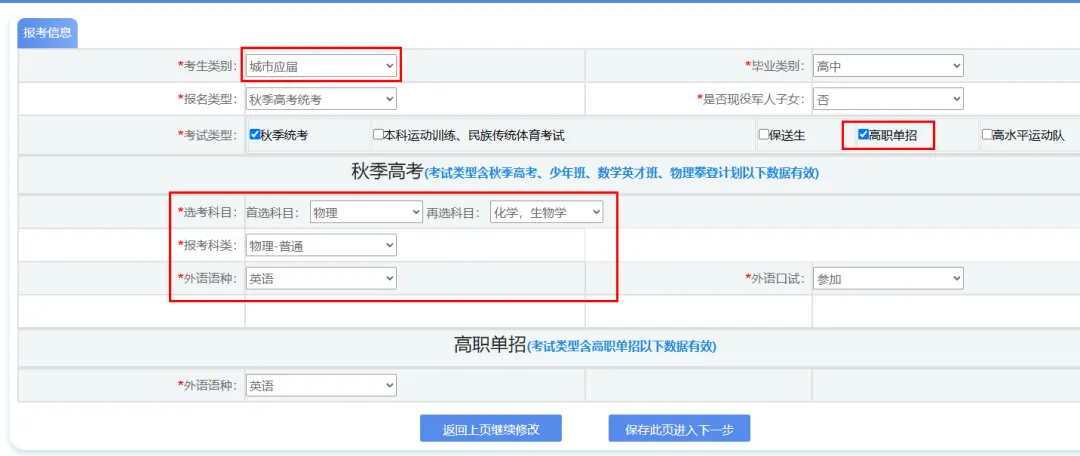Uncheck the 秋季统考 checkbox
Screen dimensions: 1080x456
(254, 134)
